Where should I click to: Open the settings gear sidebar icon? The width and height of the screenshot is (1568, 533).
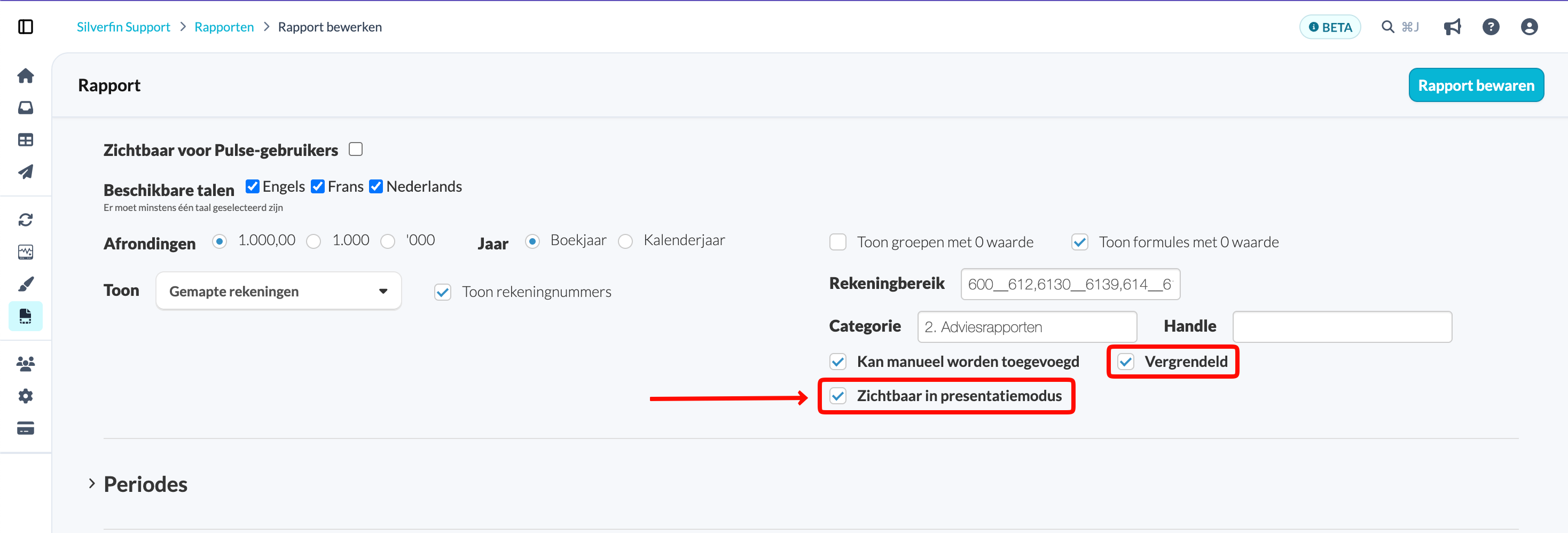[x=26, y=396]
